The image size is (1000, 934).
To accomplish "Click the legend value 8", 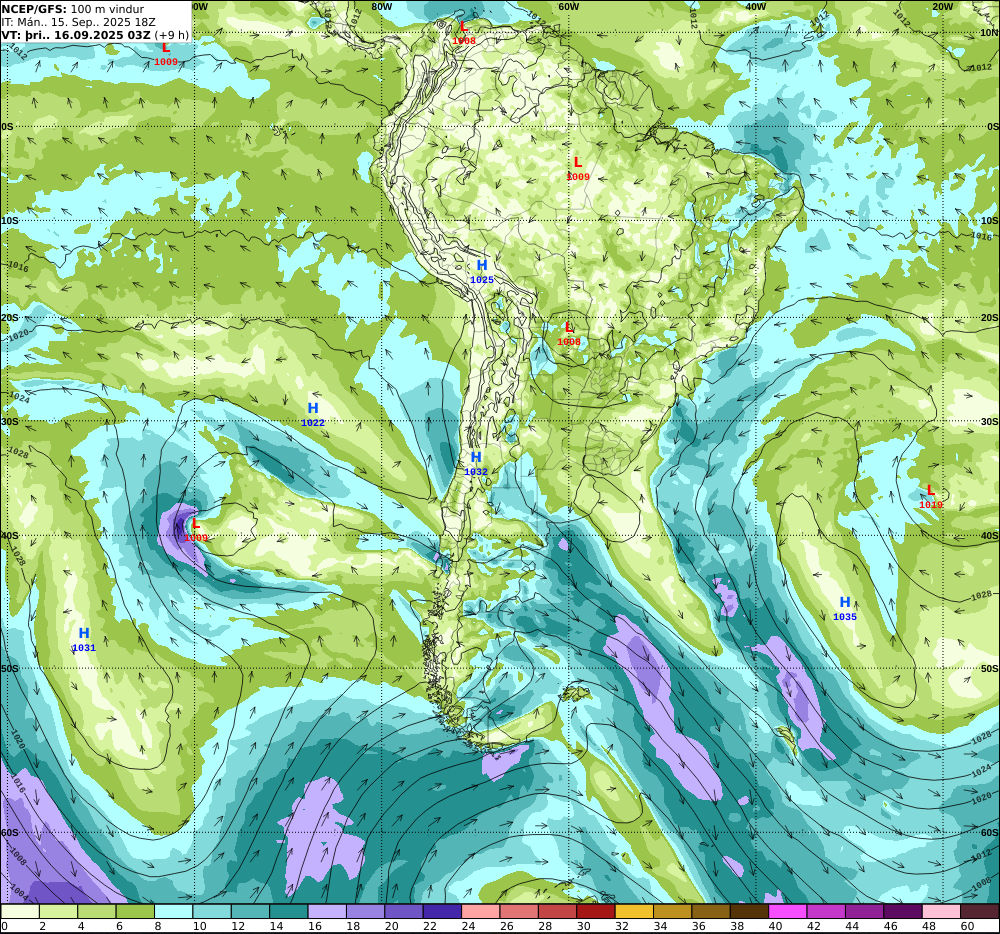I will [x=158, y=926].
